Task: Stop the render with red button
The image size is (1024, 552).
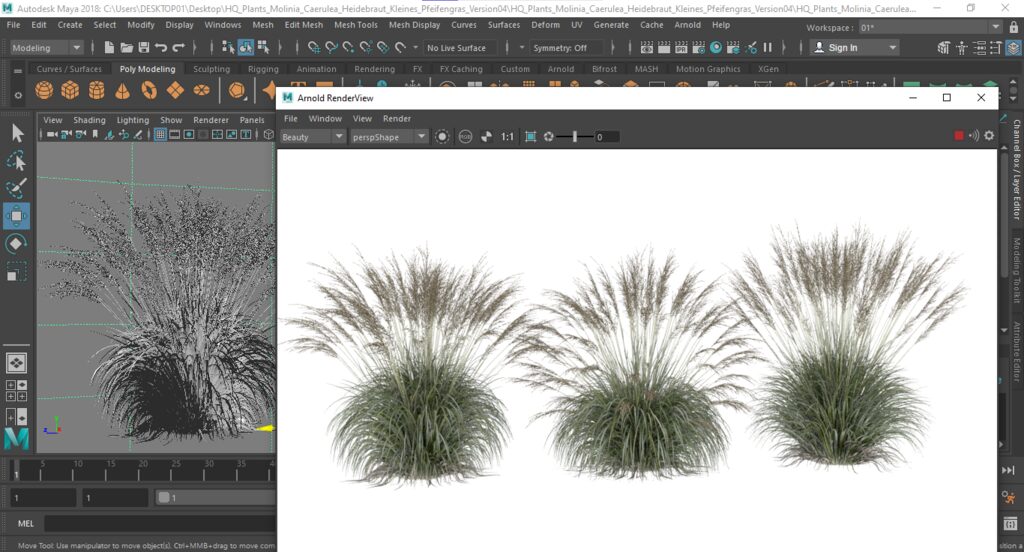Action: coord(959,136)
